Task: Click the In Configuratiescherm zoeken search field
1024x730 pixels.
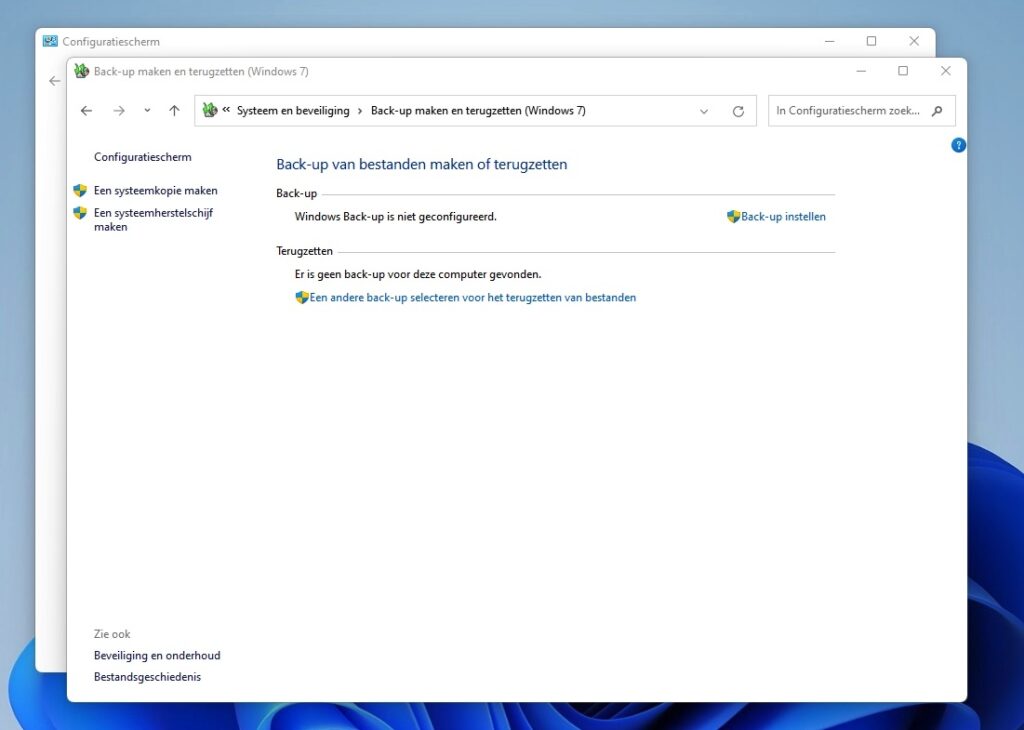Action: (x=862, y=111)
